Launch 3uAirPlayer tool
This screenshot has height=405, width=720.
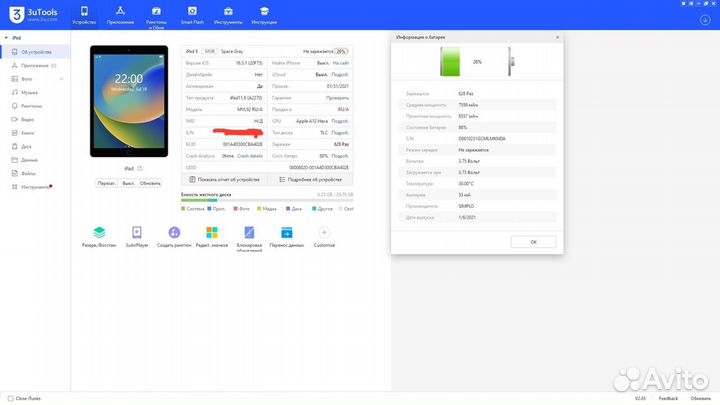click(137, 237)
